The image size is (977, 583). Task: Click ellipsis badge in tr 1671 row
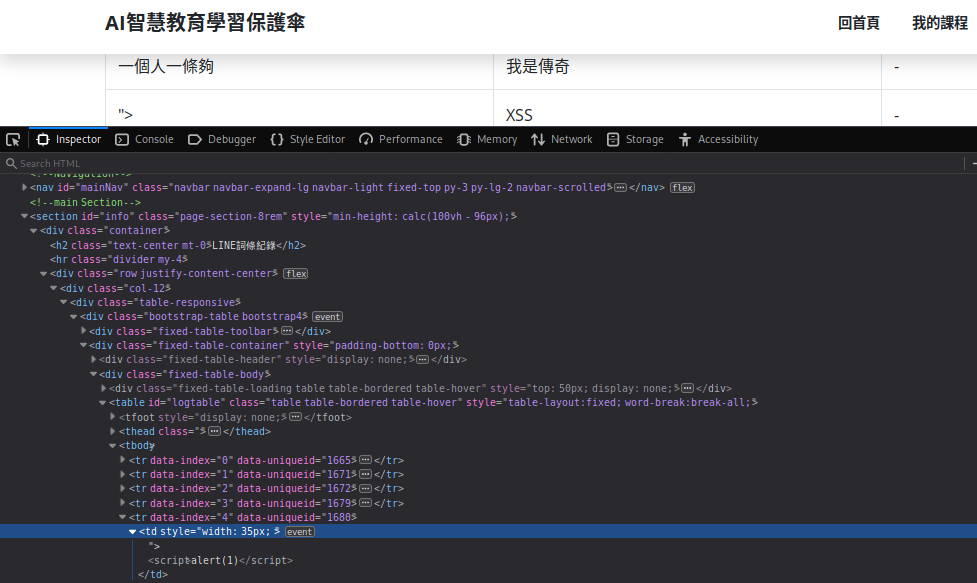(x=366, y=474)
